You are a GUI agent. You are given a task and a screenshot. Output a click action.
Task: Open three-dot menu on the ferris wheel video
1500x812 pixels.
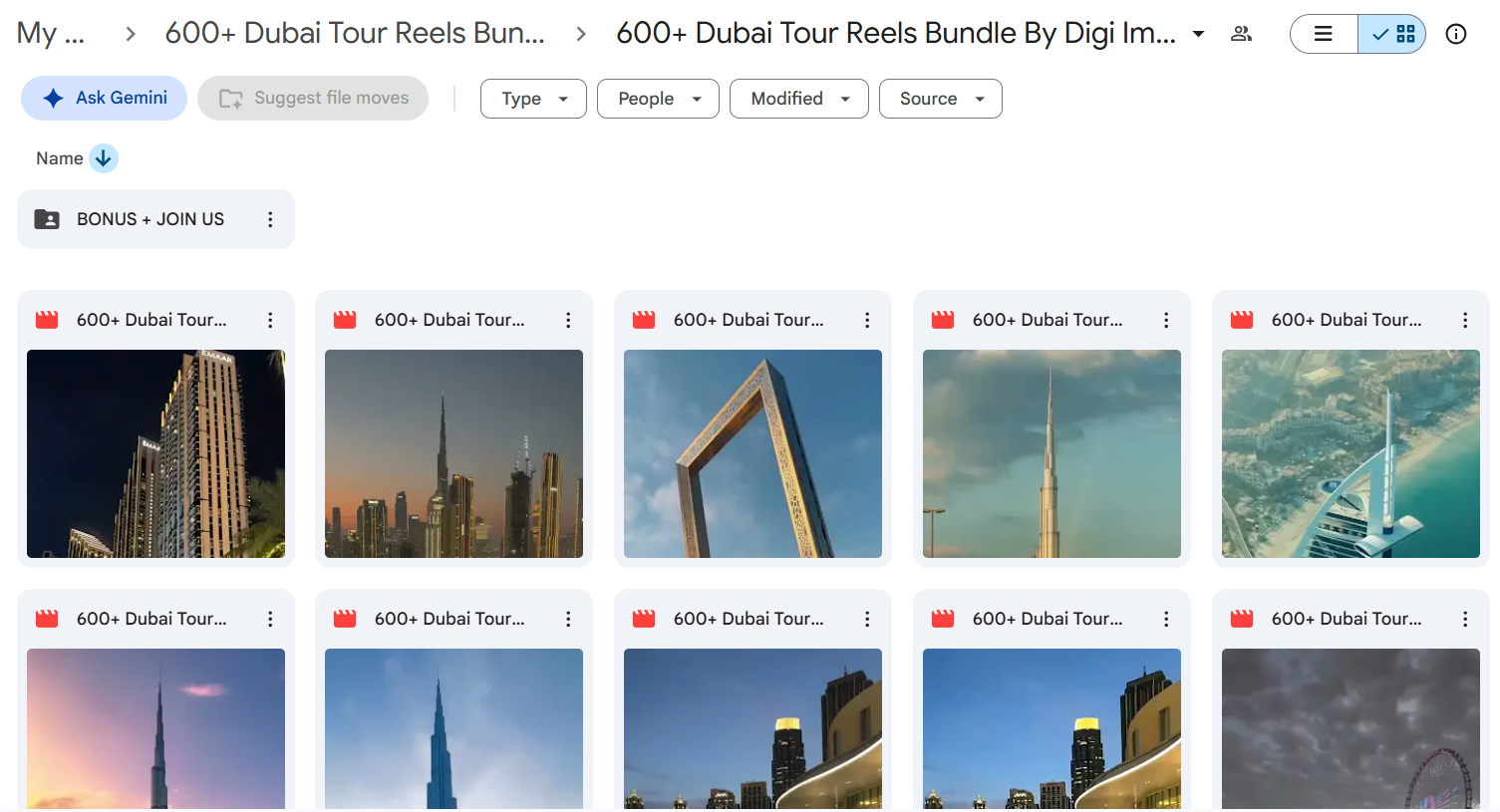[1465, 619]
